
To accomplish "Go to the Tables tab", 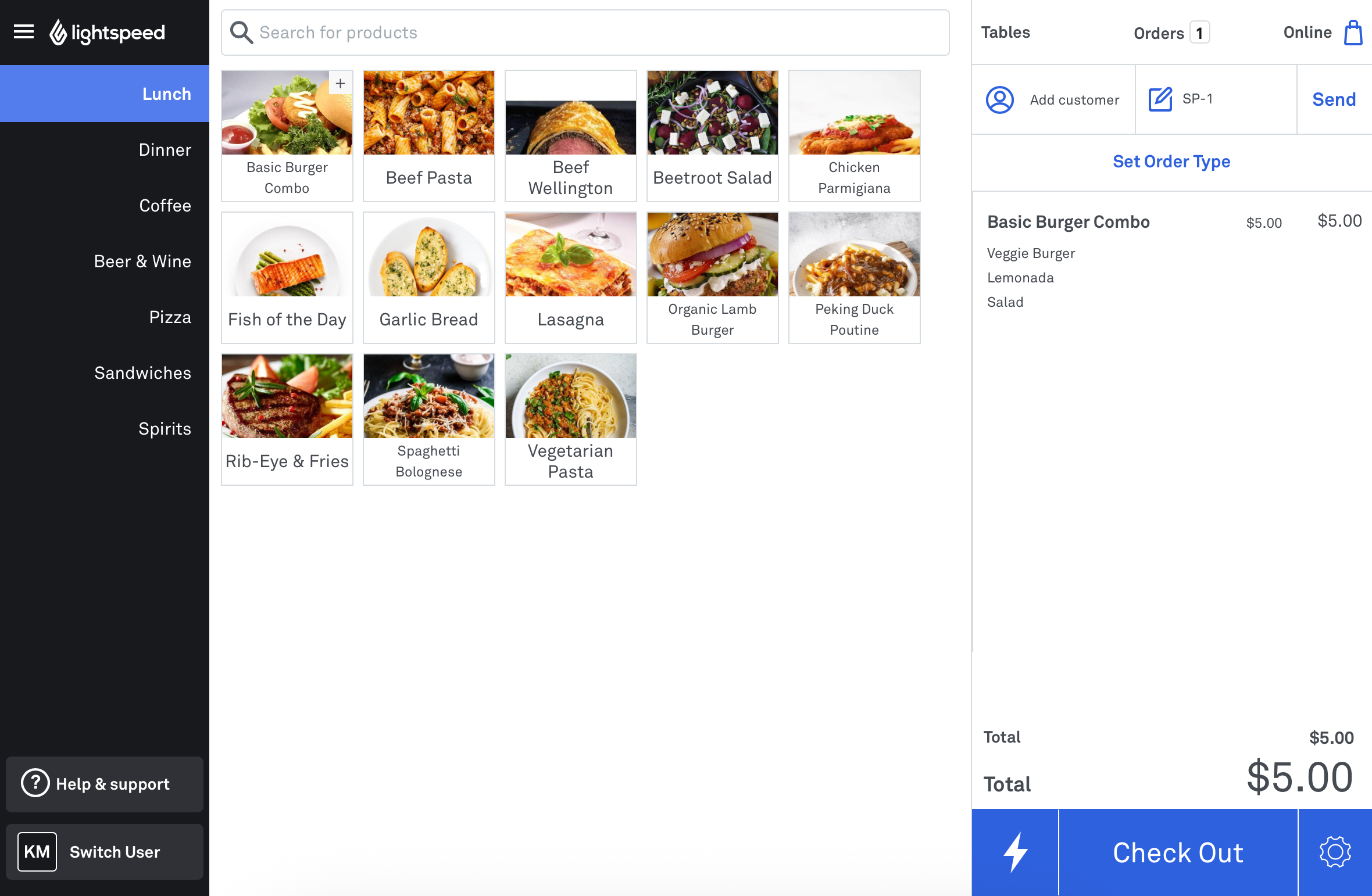I will tap(1006, 33).
